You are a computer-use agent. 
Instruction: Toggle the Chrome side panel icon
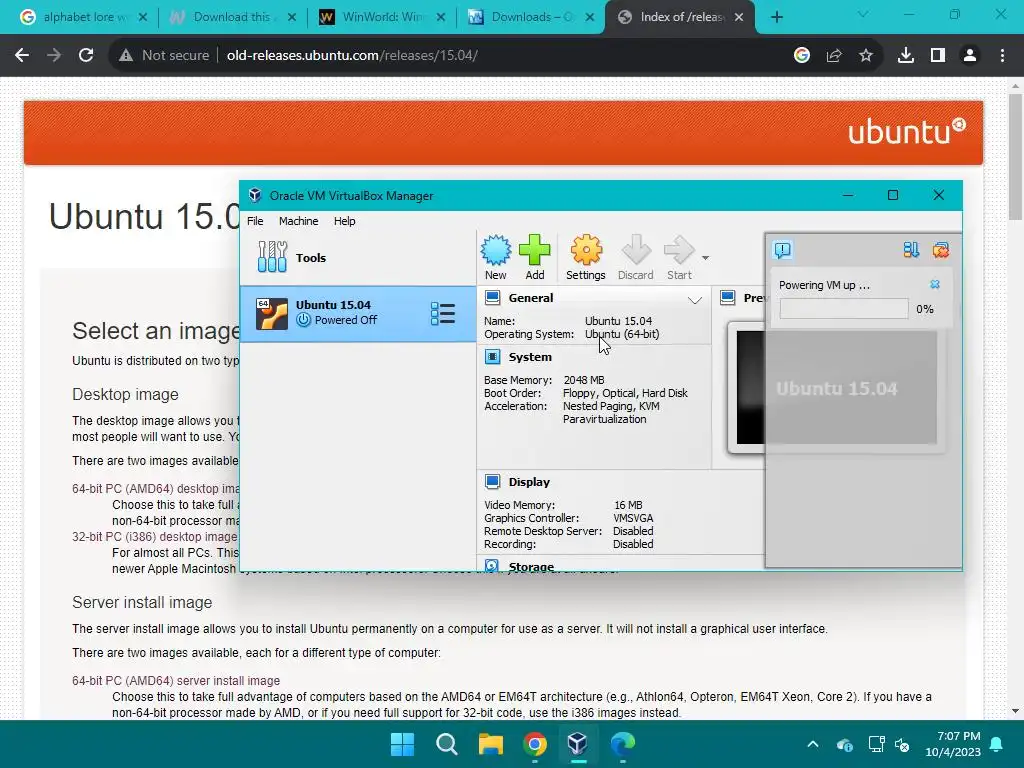point(938,56)
